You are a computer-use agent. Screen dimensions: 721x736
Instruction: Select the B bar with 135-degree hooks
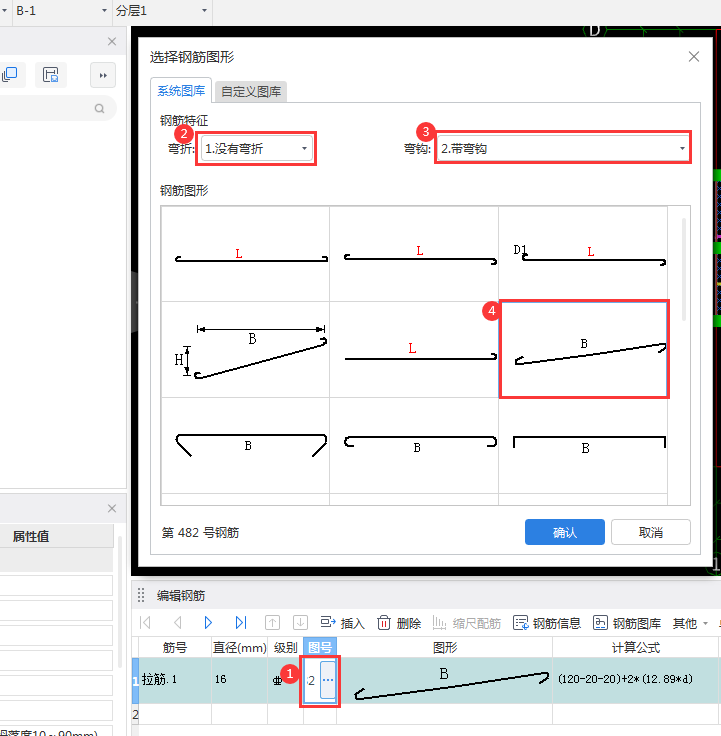(x=245, y=445)
